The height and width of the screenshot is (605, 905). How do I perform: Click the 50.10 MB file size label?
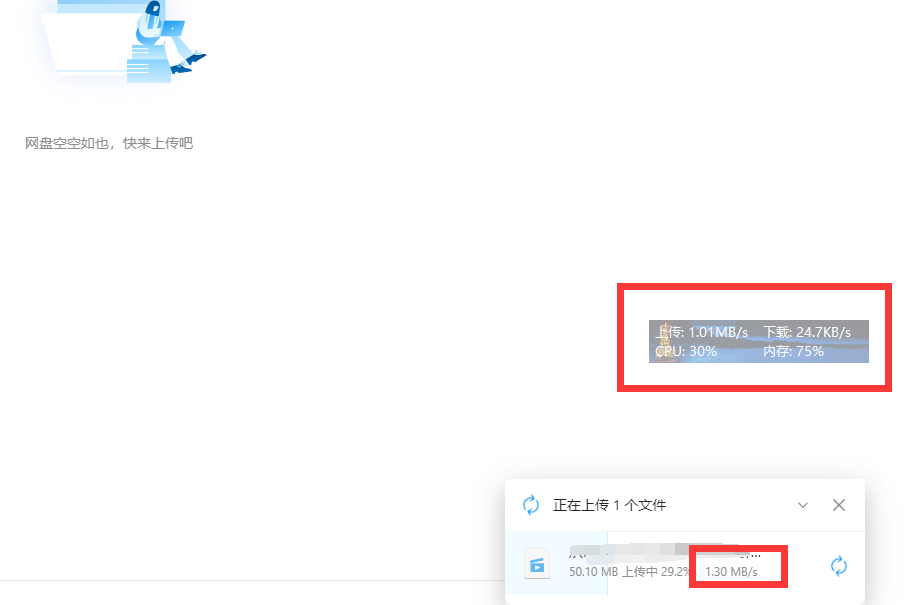coord(593,572)
